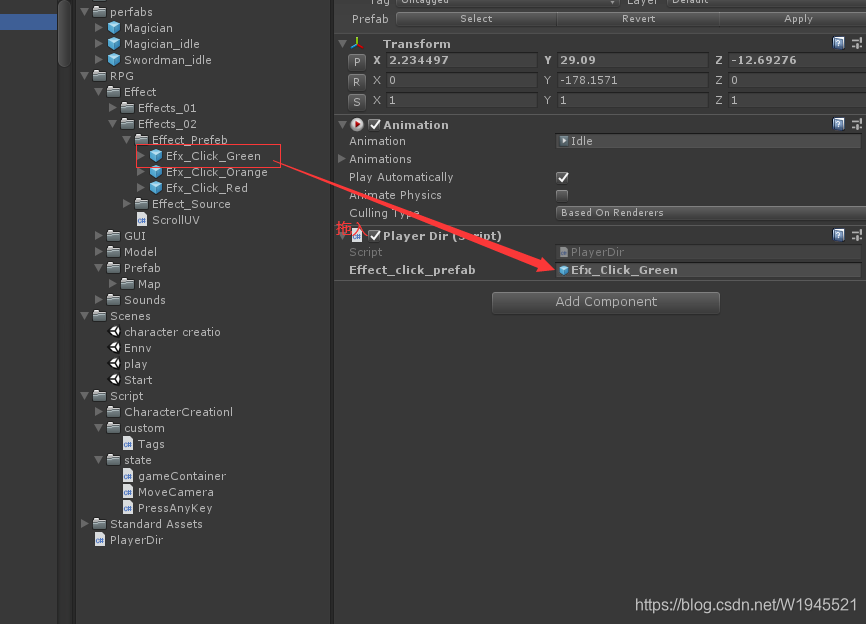Screen dimensions: 866x624
Task: Open Player Dir component settings menu
Action: pyautogui.click(x=857, y=235)
